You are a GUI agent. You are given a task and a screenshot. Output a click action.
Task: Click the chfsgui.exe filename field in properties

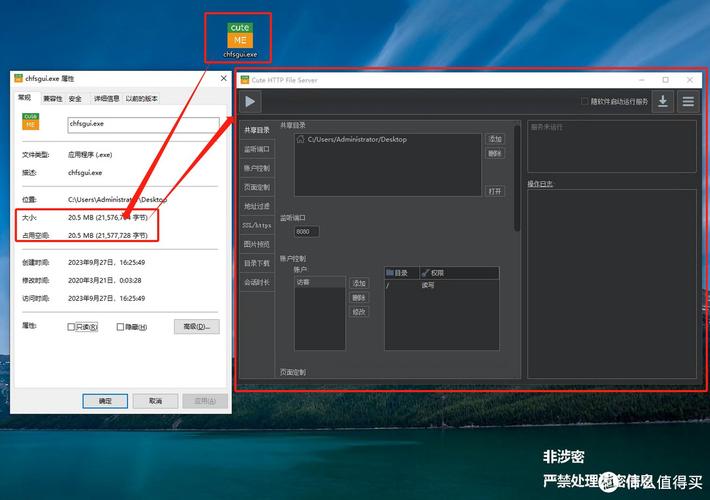click(x=144, y=125)
